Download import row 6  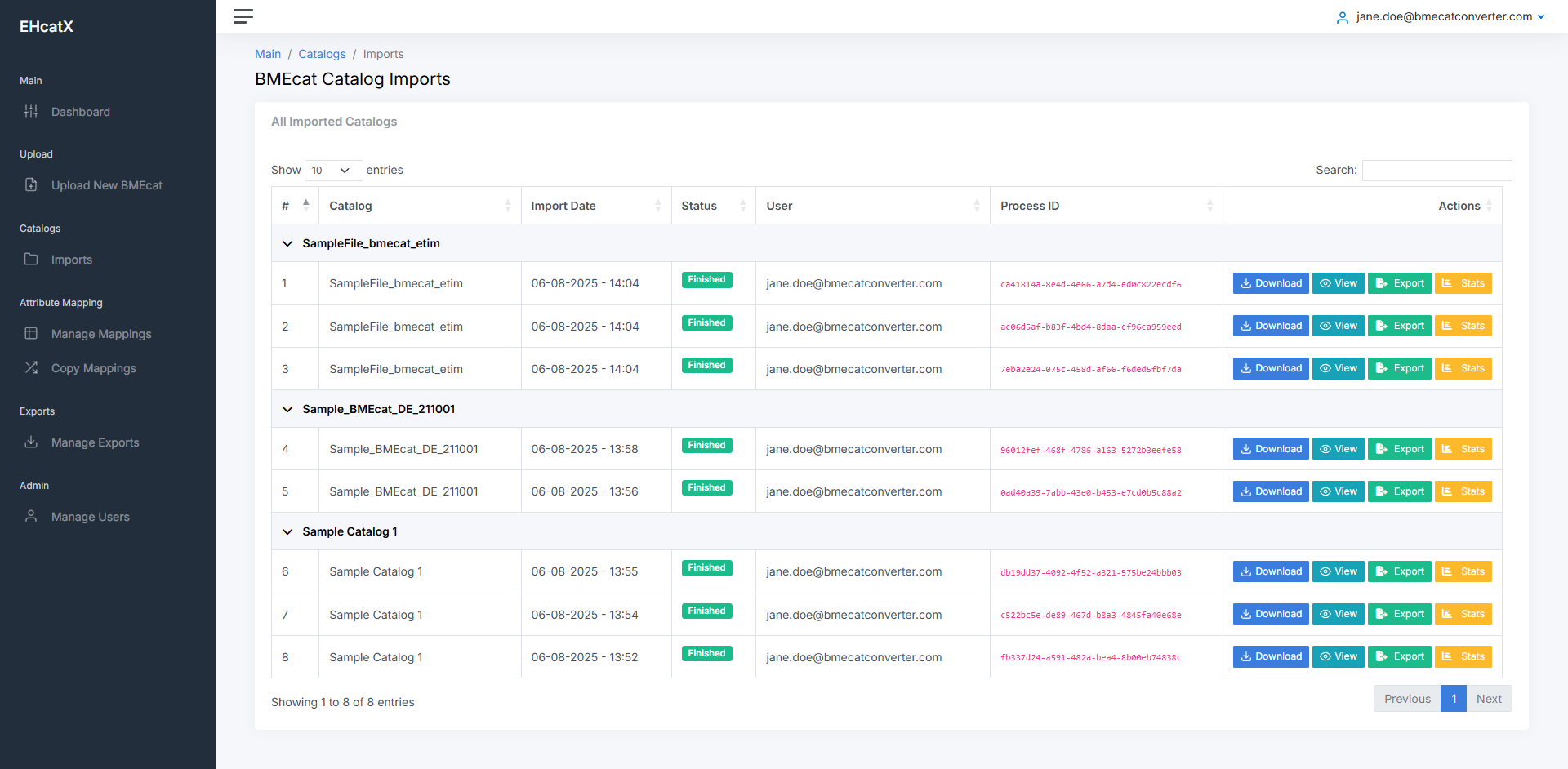[x=1271, y=571]
